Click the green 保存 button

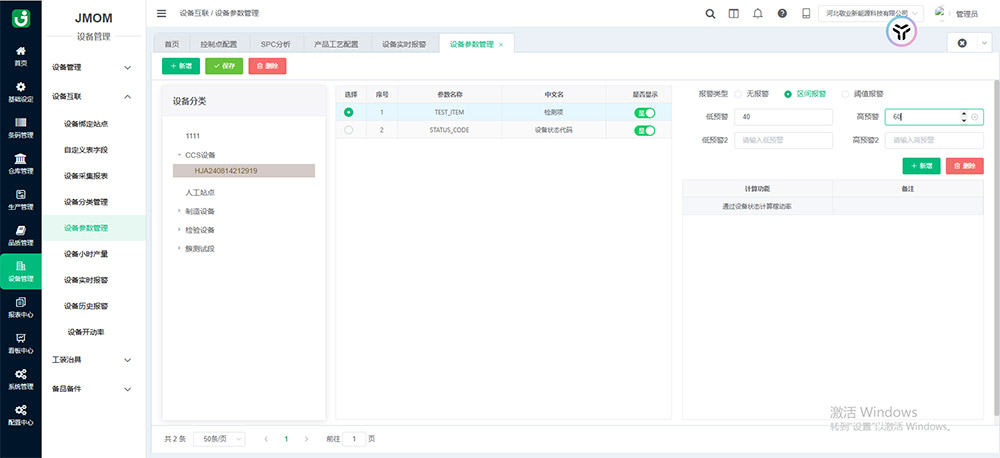click(223, 65)
